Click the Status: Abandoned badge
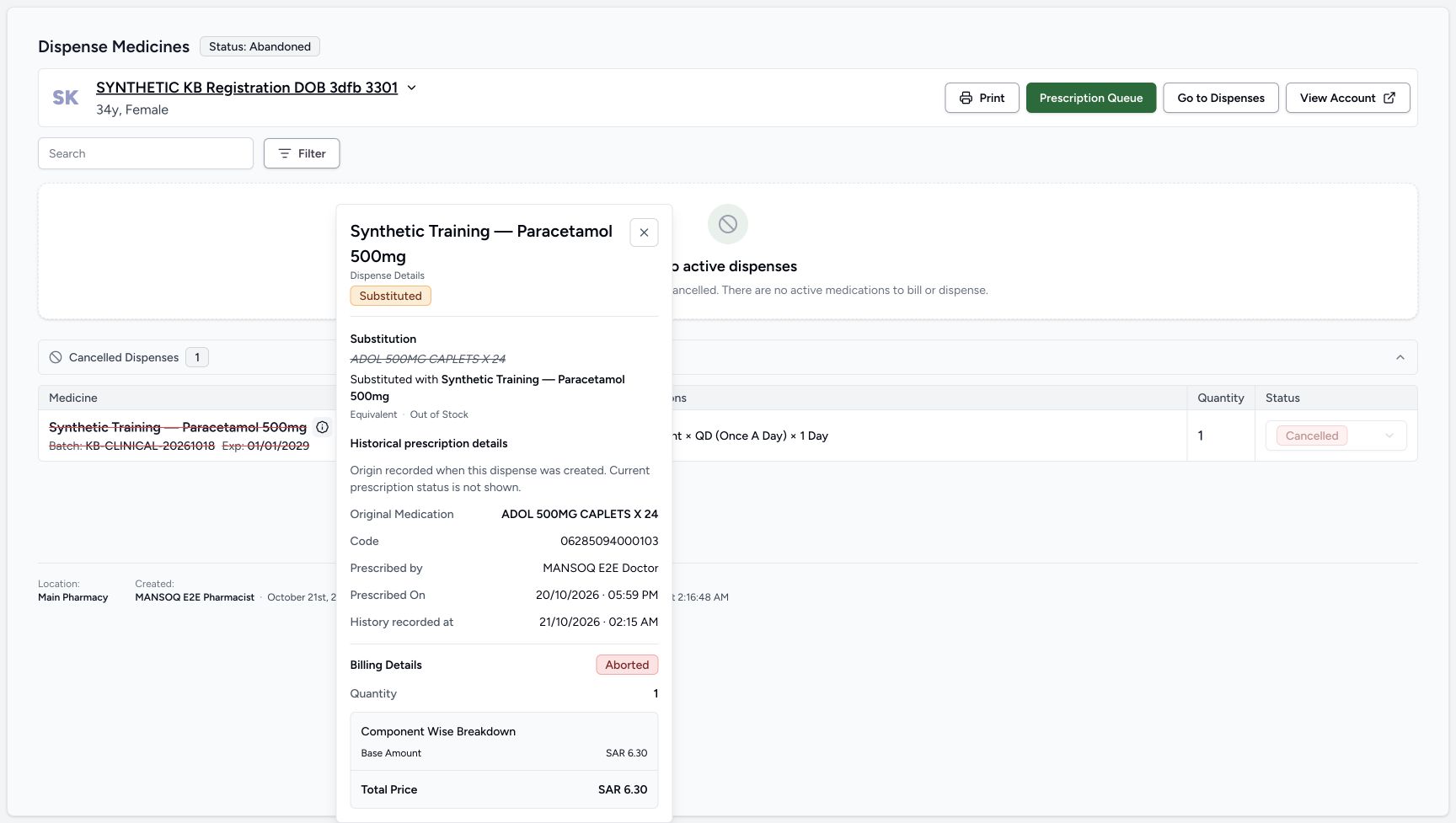The width and height of the screenshot is (1456, 823). click(x=260, y=46)
